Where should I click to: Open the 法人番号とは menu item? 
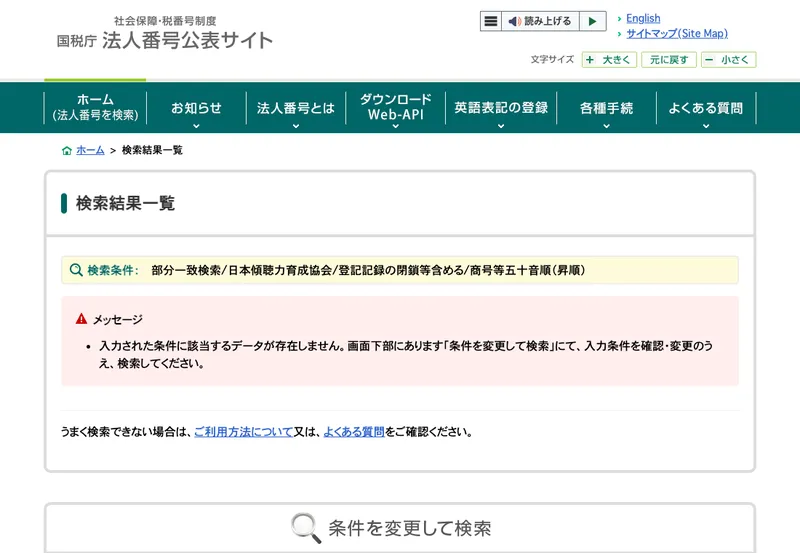click(296, 107)
